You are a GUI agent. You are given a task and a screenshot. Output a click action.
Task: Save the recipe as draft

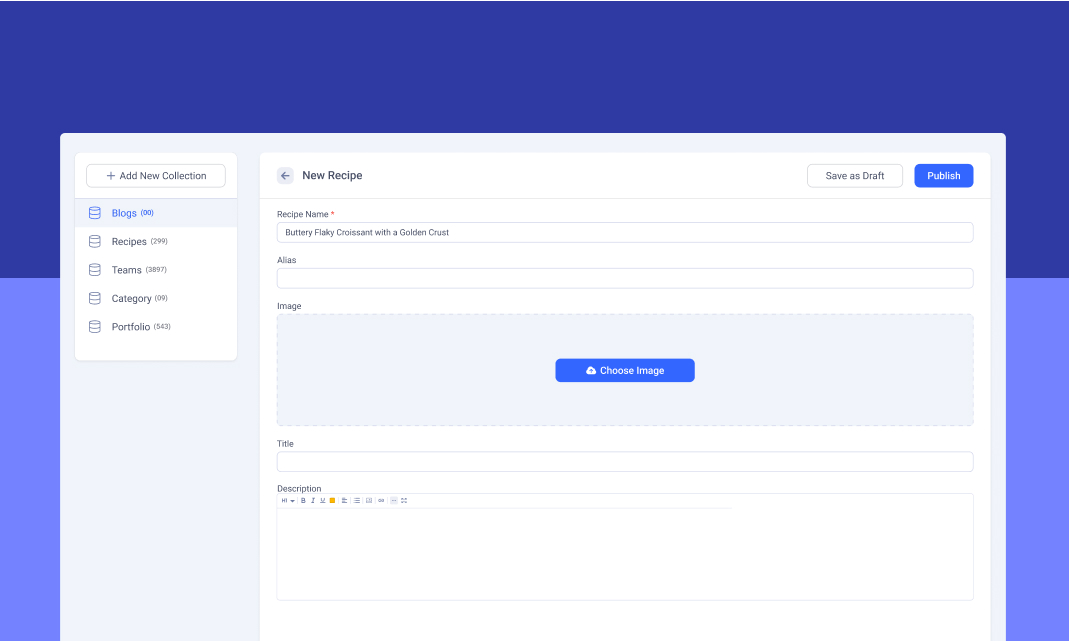[x=854, y=176]
